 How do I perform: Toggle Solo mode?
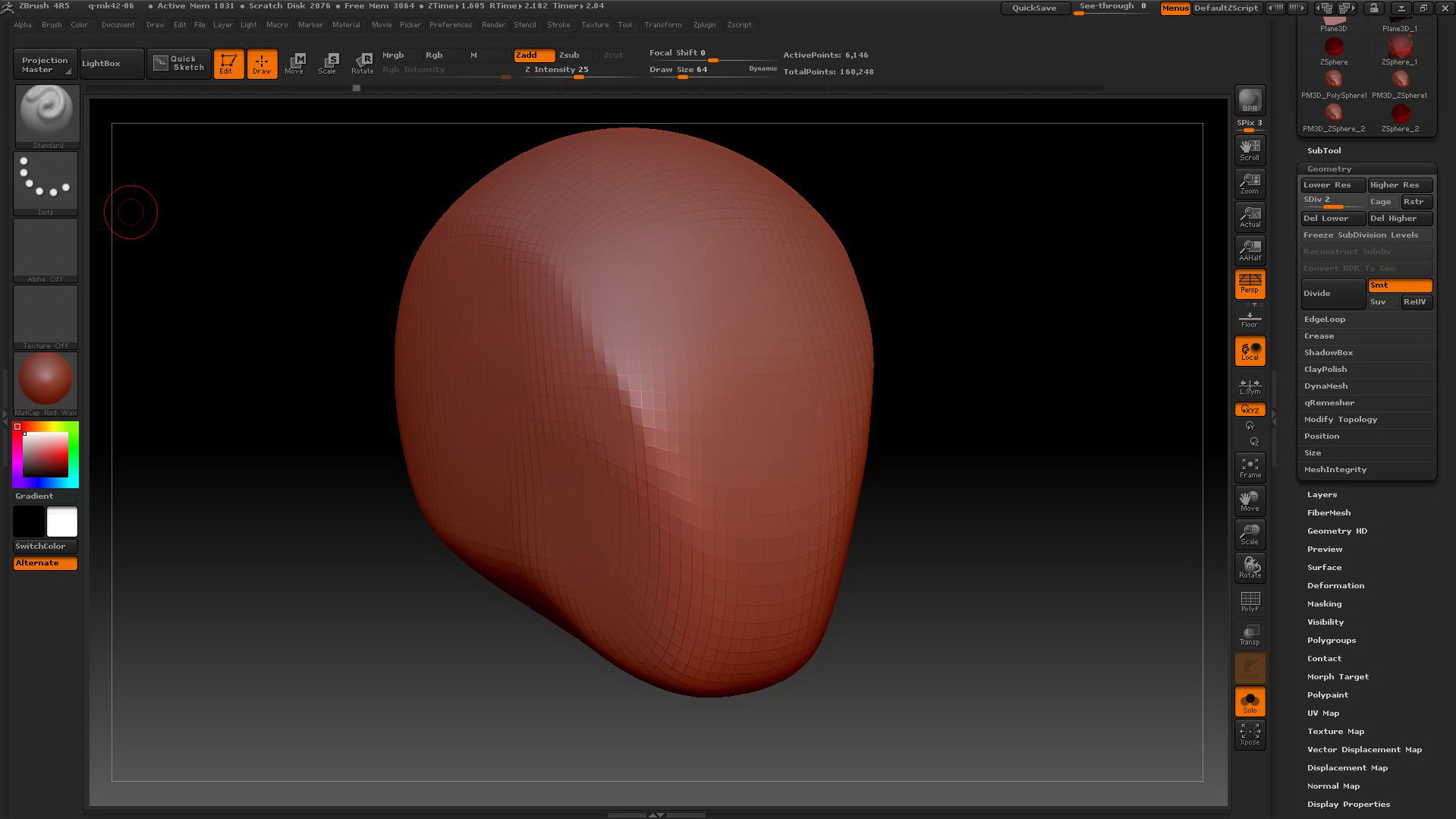coord(1250,701)
